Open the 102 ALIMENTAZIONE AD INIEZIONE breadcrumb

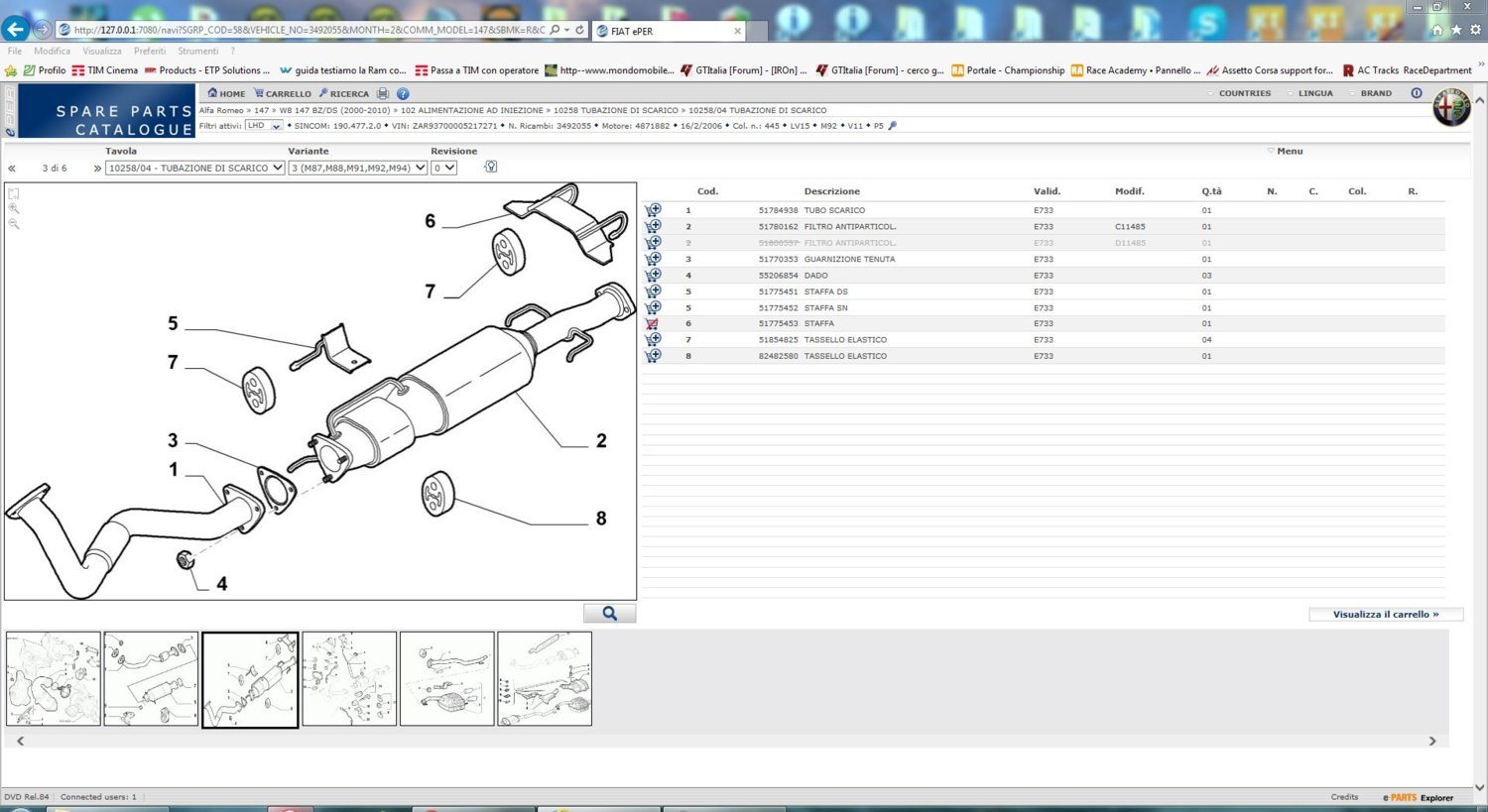[x=472, y=110]
